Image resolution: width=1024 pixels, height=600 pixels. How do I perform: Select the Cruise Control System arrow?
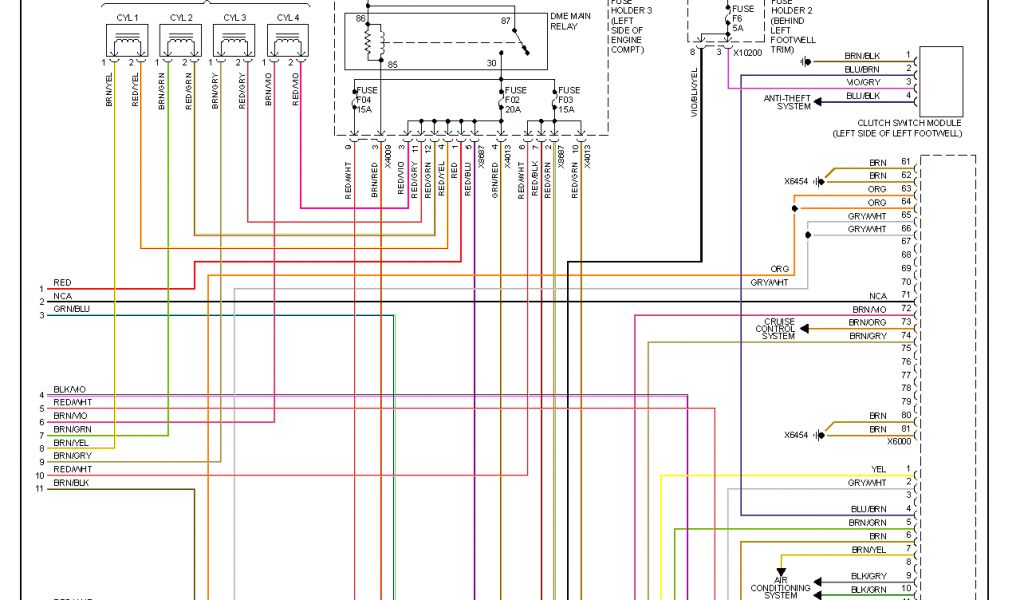(x=805, y=329)
